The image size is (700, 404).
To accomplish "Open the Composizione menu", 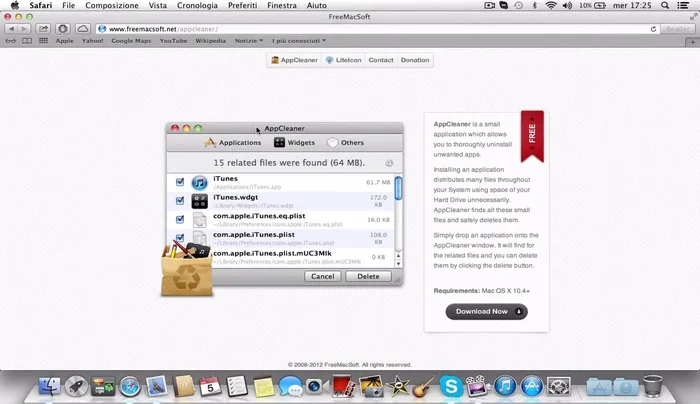I will [112, 5].
